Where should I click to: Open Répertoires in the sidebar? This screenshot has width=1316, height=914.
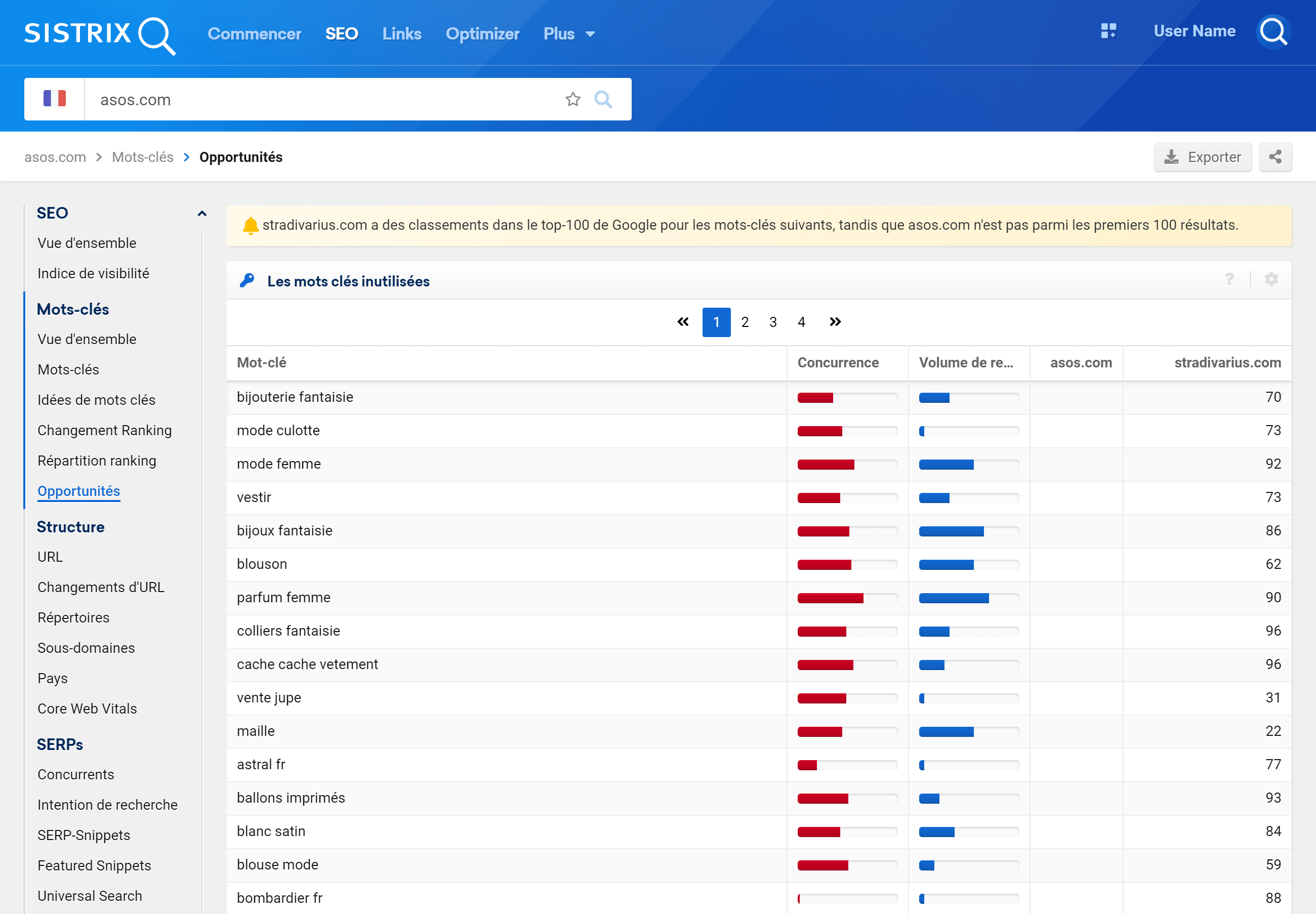(x=73, y=617)
